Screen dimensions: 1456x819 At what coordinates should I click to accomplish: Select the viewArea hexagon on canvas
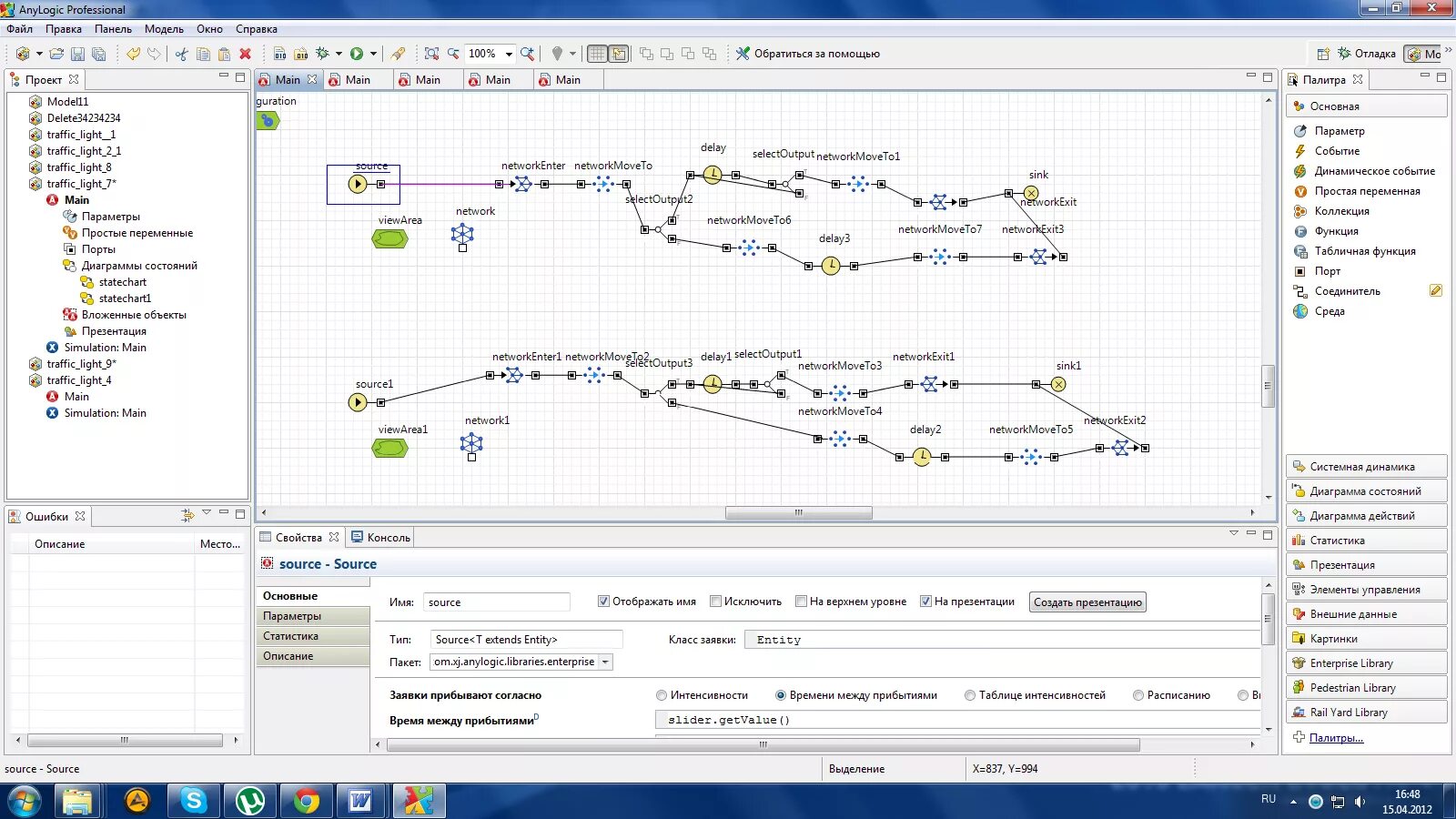pos(389,238)
